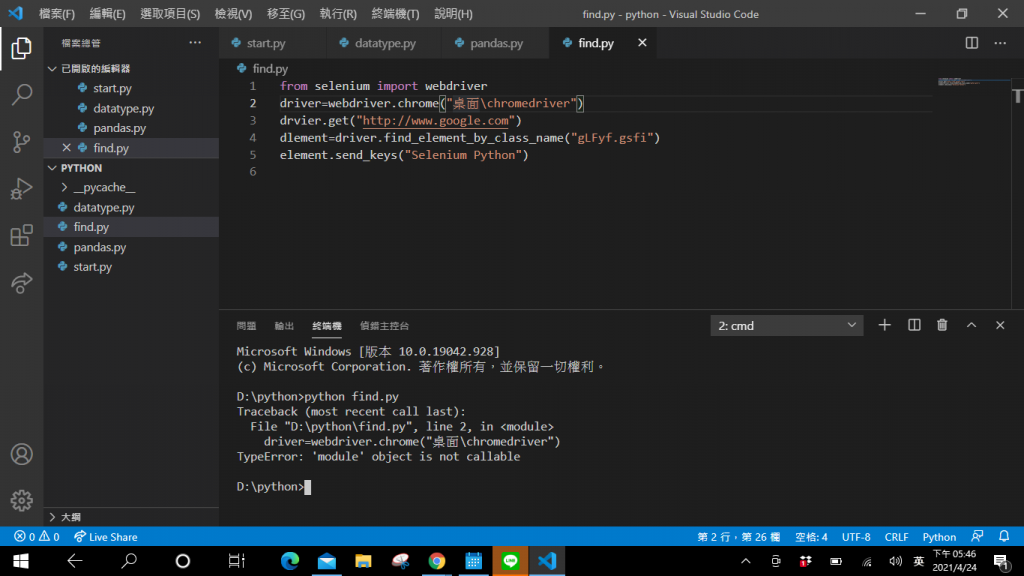Open the Search view in activity bar
The image size is (1024, 576).
point(22,95)
